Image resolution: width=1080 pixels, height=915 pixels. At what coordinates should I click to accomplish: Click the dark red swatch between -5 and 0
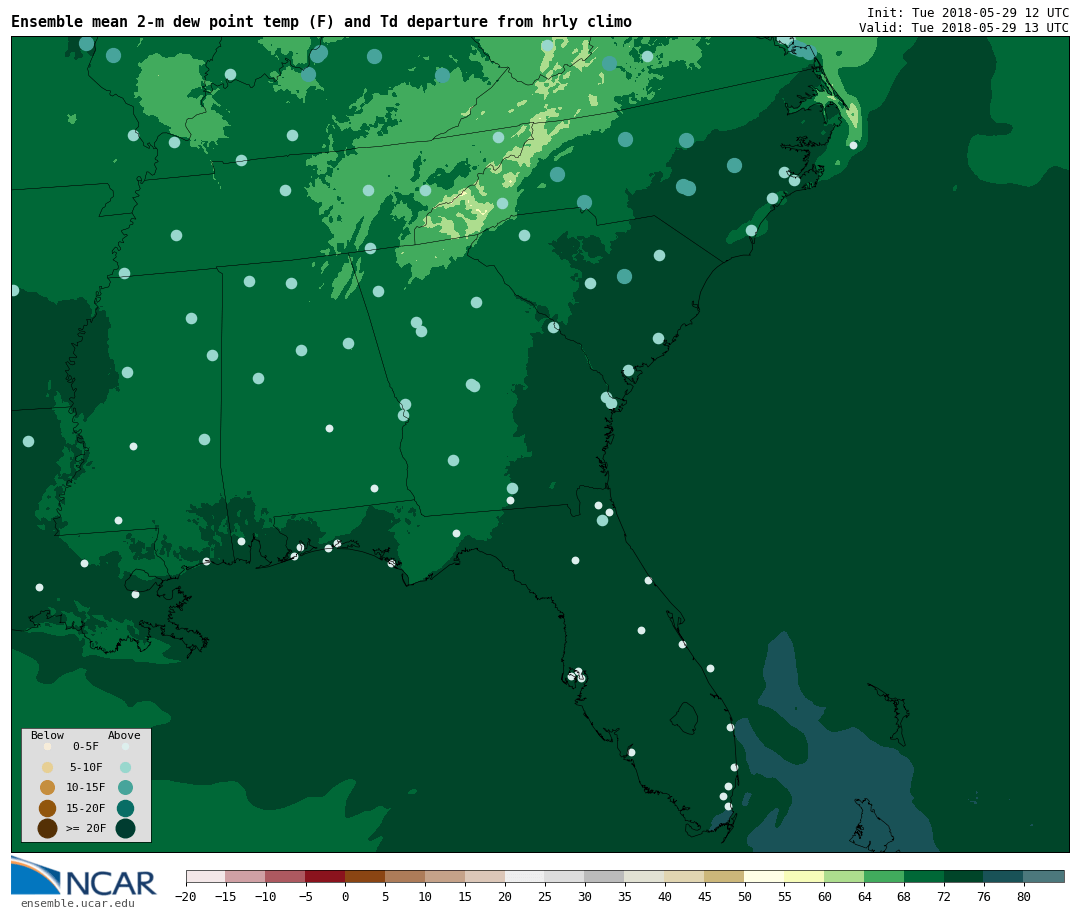click(325, 876)
